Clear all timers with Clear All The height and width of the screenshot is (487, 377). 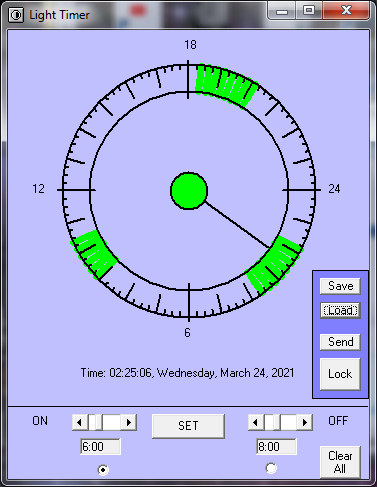(x=340, y=462)
